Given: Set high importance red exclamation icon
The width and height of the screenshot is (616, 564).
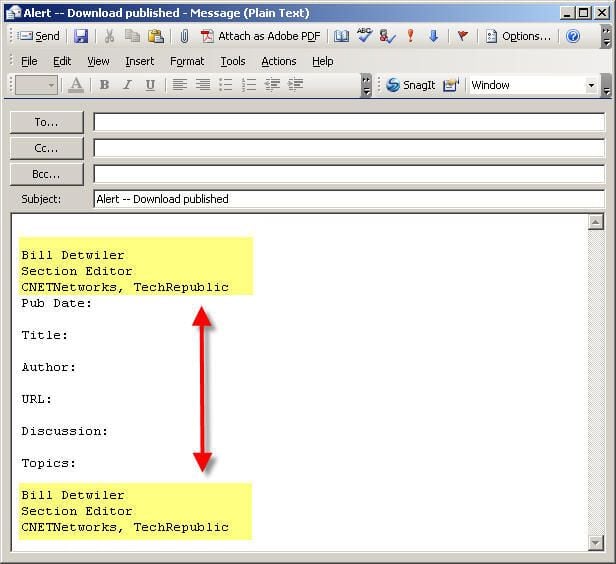Looking at the screenshot, I should coord(411,36).
